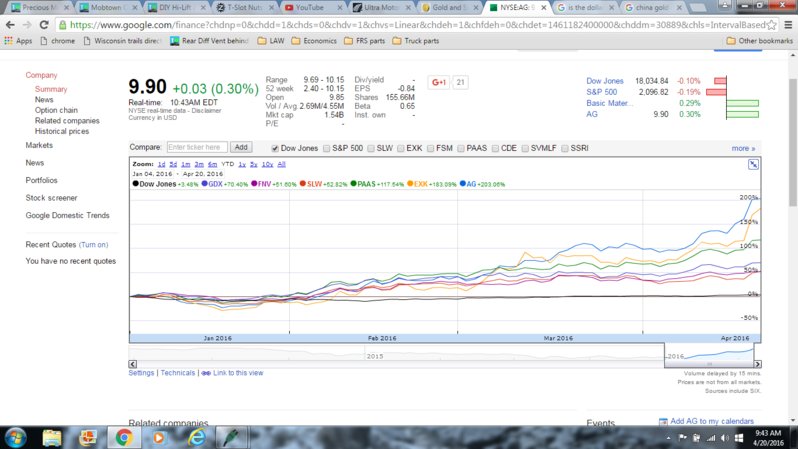Click Chrome icon in taskbar
The height and width of the screenshot is (449, 798).
point(124,437)
